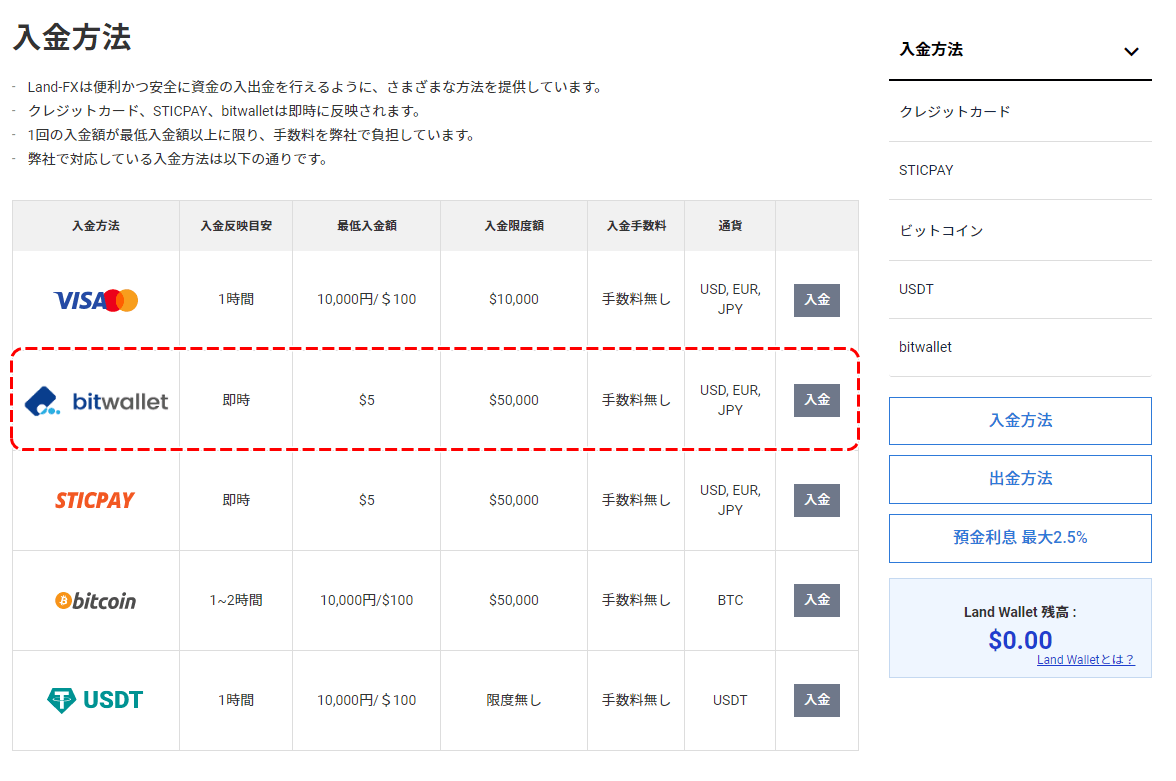Click the 最低入金額 column header

367,226
